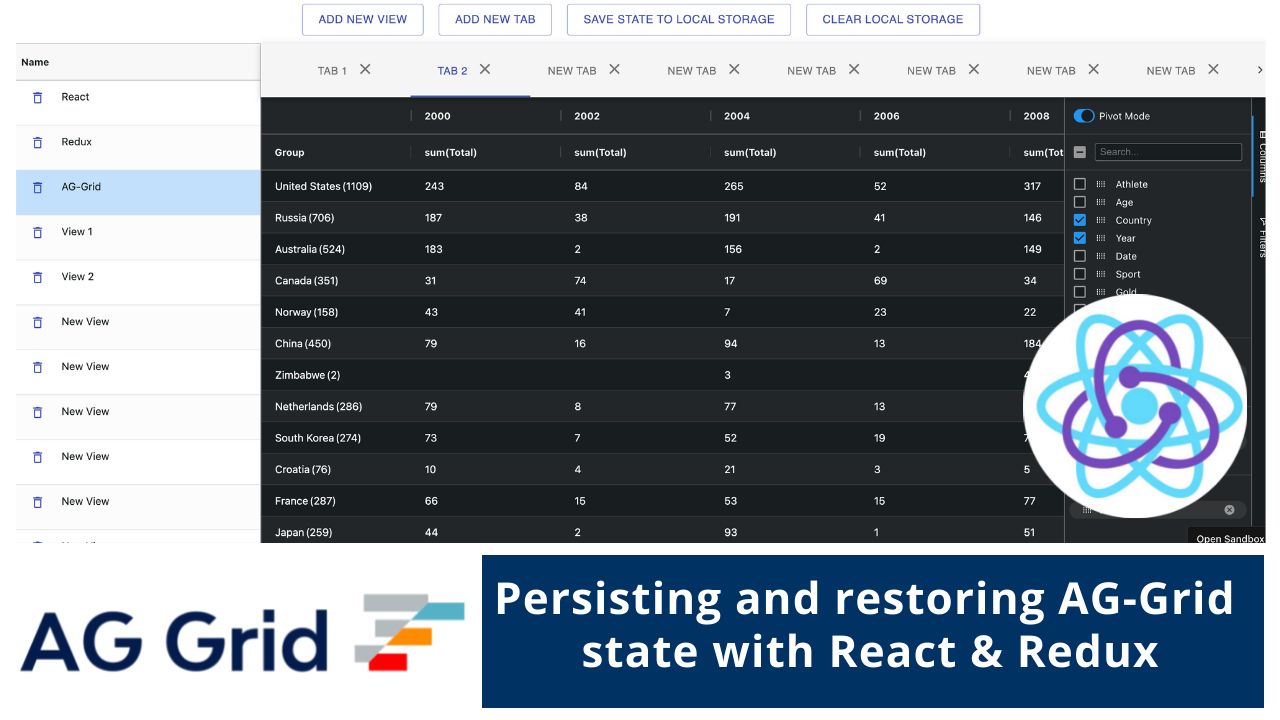1280x720 pixels.
Task: Switch to TAB 1
Action: pos(332,70)
